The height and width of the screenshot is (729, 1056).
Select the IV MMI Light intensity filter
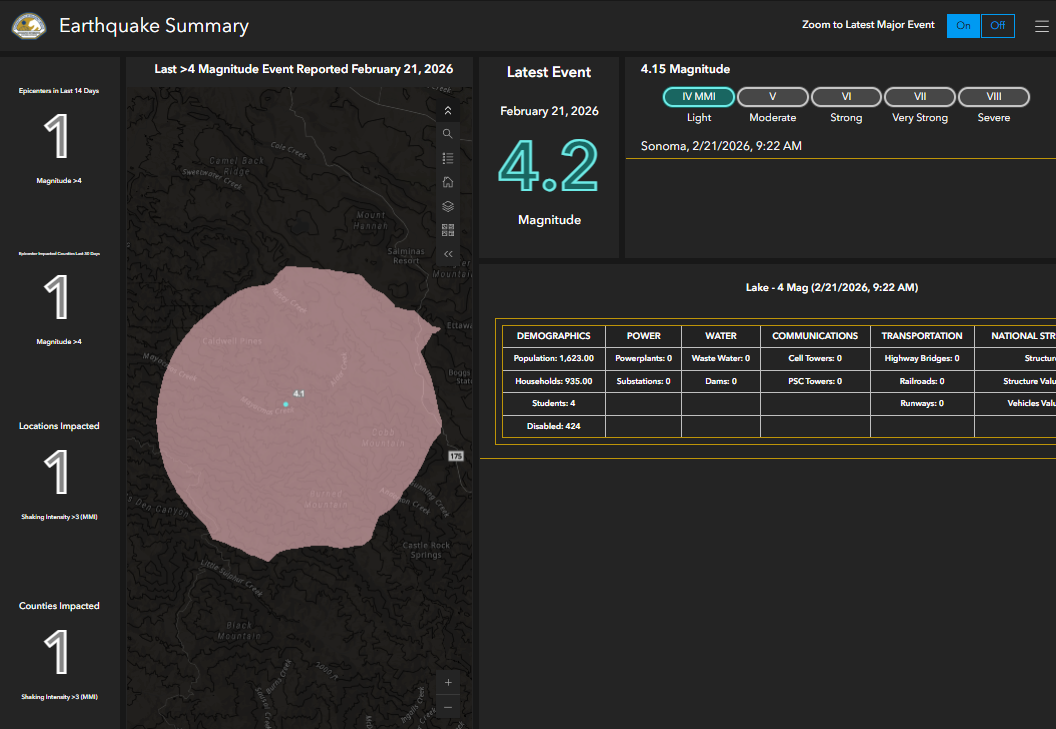[x=698, y=97]
